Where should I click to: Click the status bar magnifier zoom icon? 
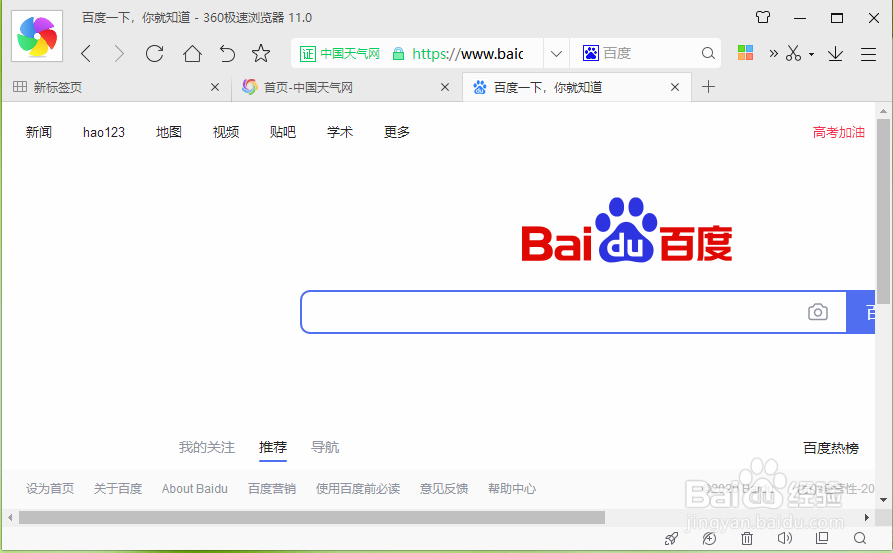860,538
